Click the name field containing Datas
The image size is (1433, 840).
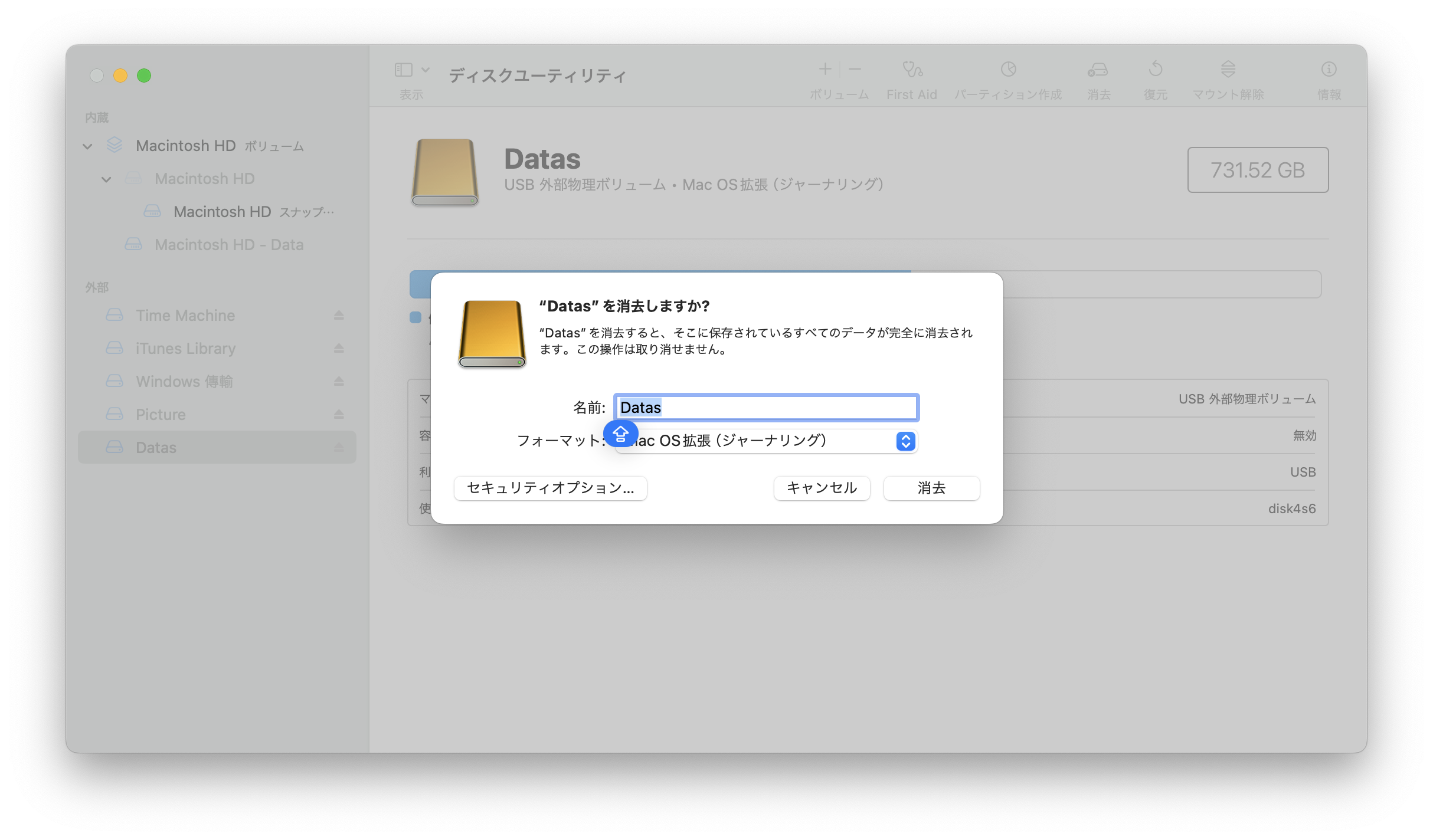(x=766, y=408)
